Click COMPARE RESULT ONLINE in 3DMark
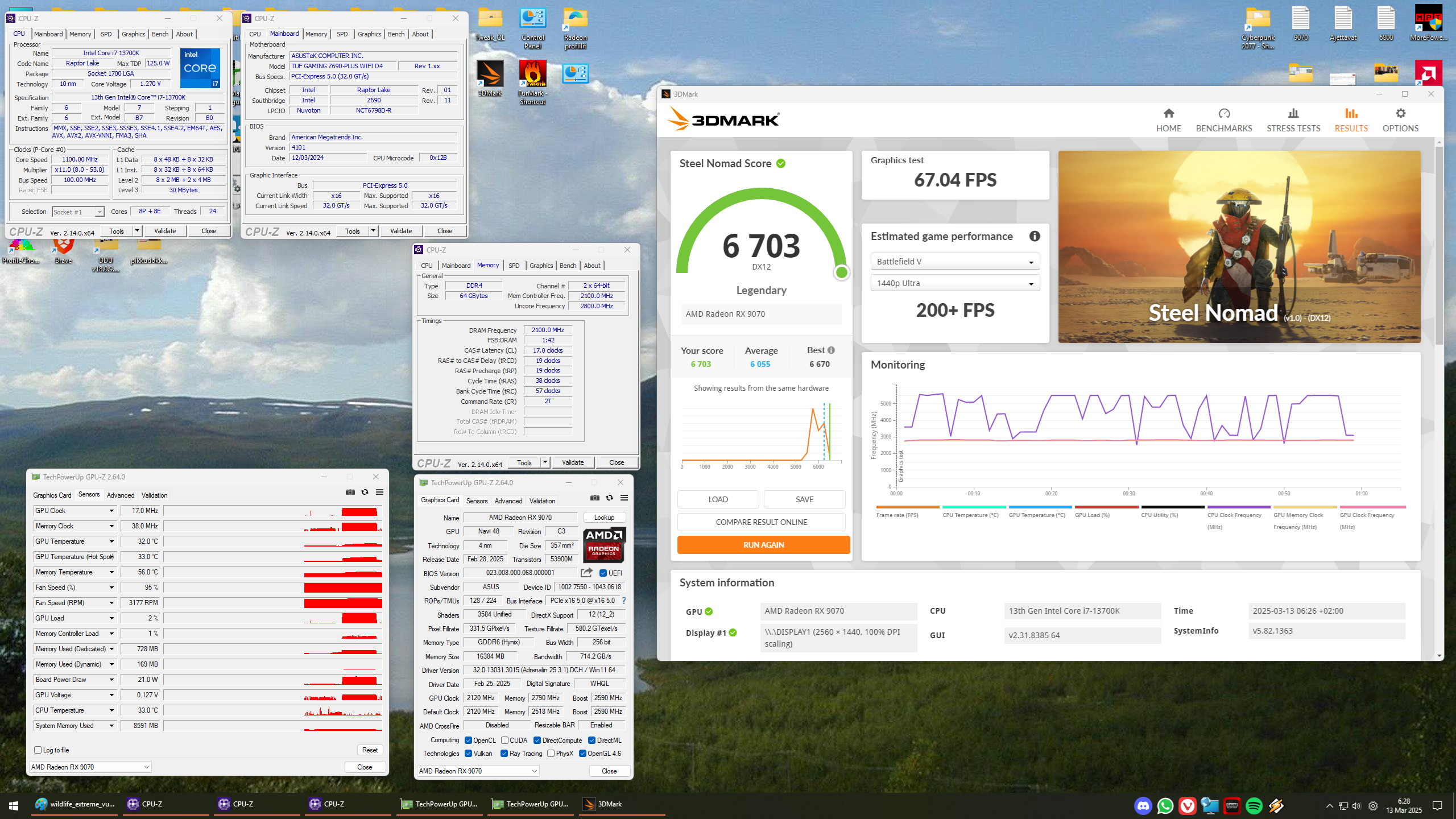 (761, 522)
